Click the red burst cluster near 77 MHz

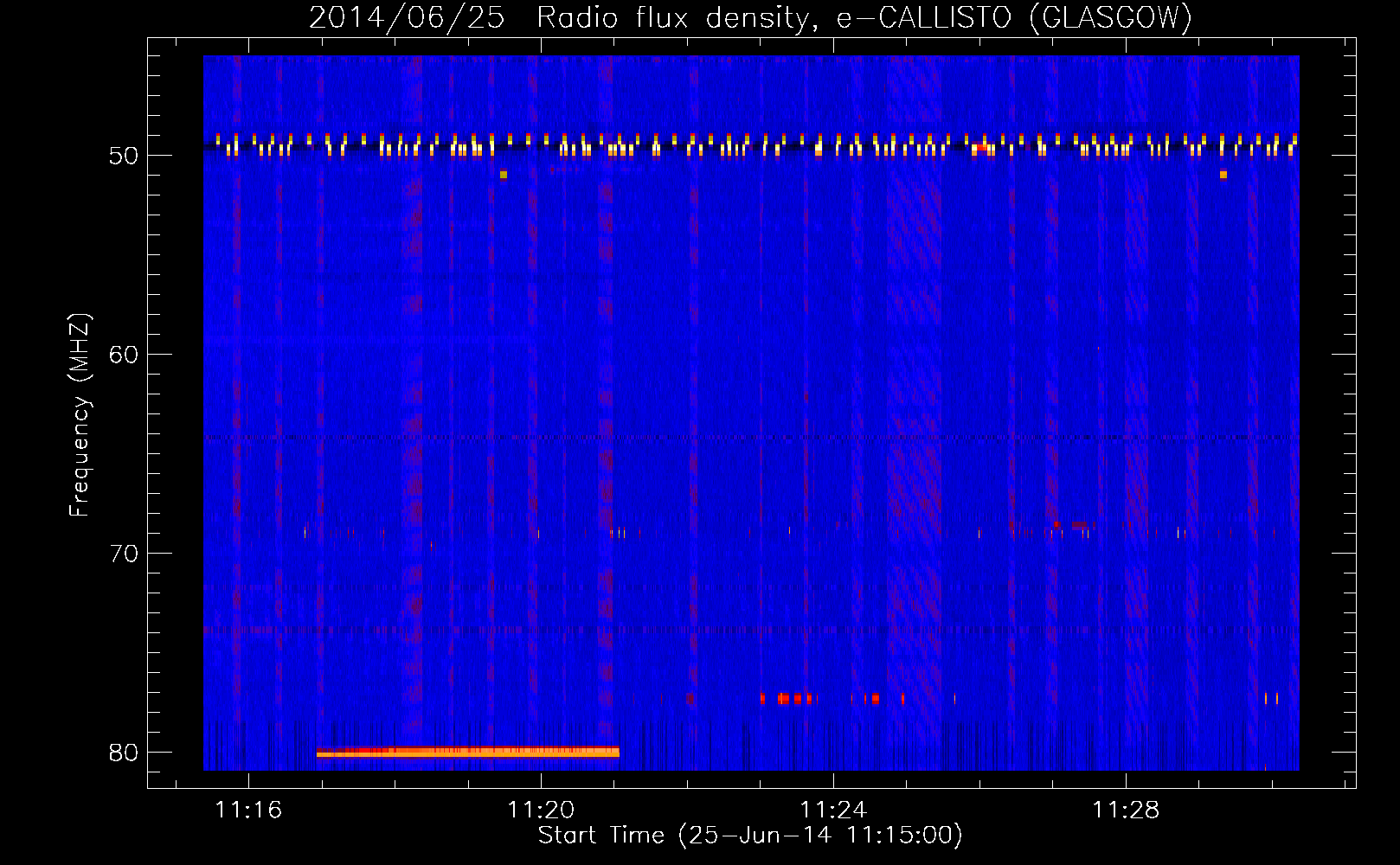(x=832, y=698)
